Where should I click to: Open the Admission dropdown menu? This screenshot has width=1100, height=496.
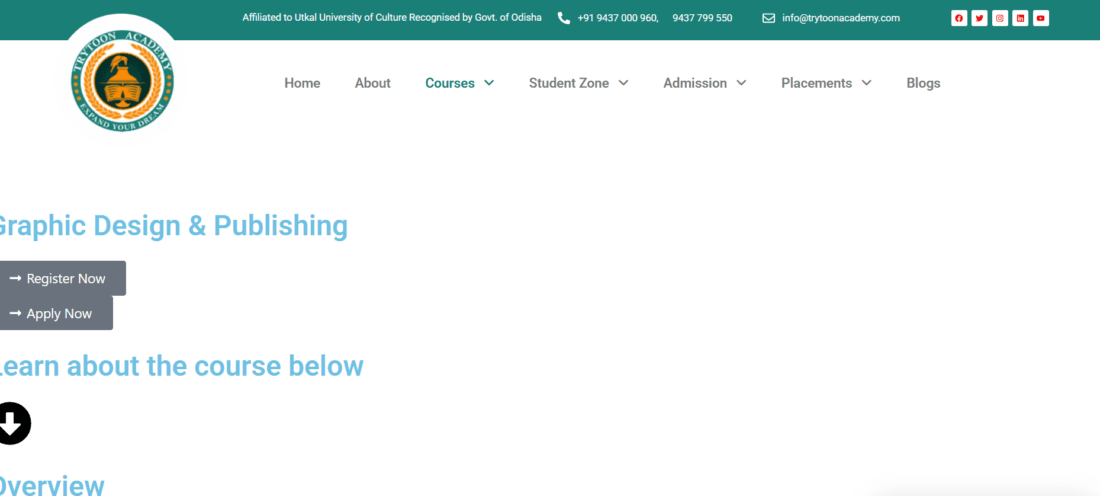704,83
